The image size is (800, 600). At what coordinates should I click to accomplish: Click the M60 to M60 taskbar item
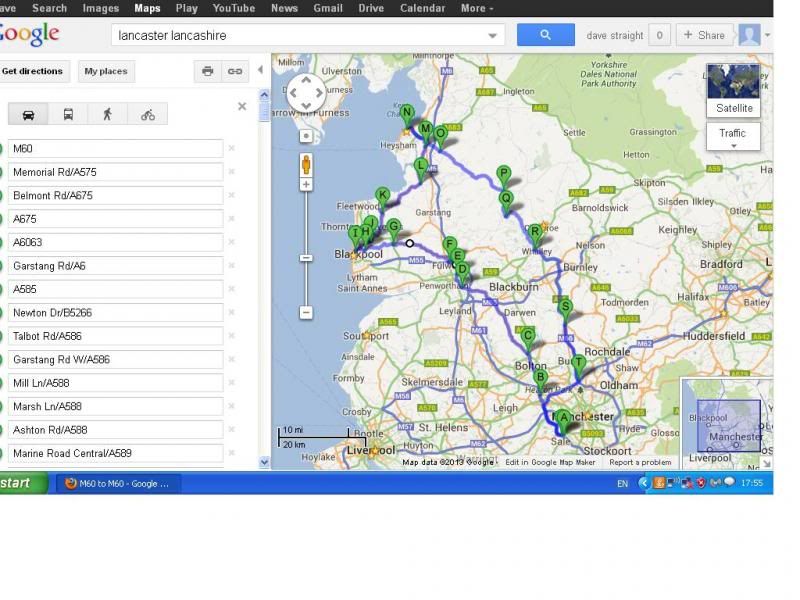(x=118, y=483)
